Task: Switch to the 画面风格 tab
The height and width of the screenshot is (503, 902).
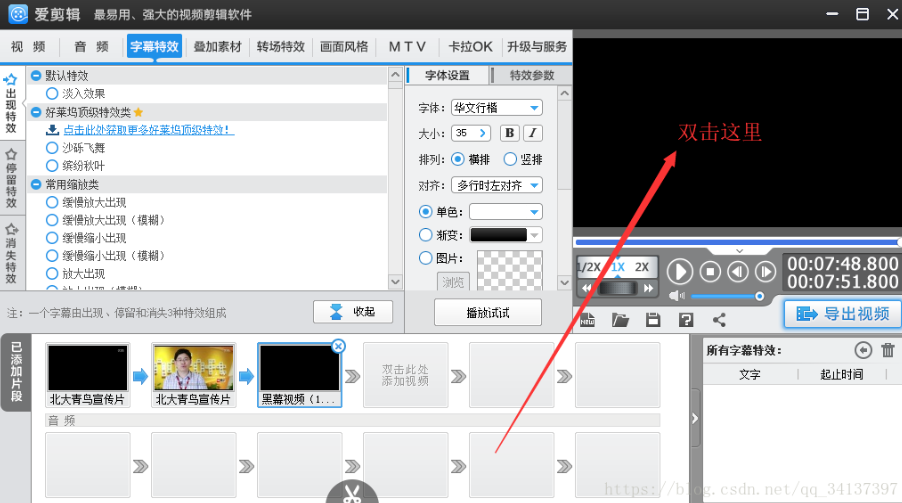Action: (x=344, y=47)
